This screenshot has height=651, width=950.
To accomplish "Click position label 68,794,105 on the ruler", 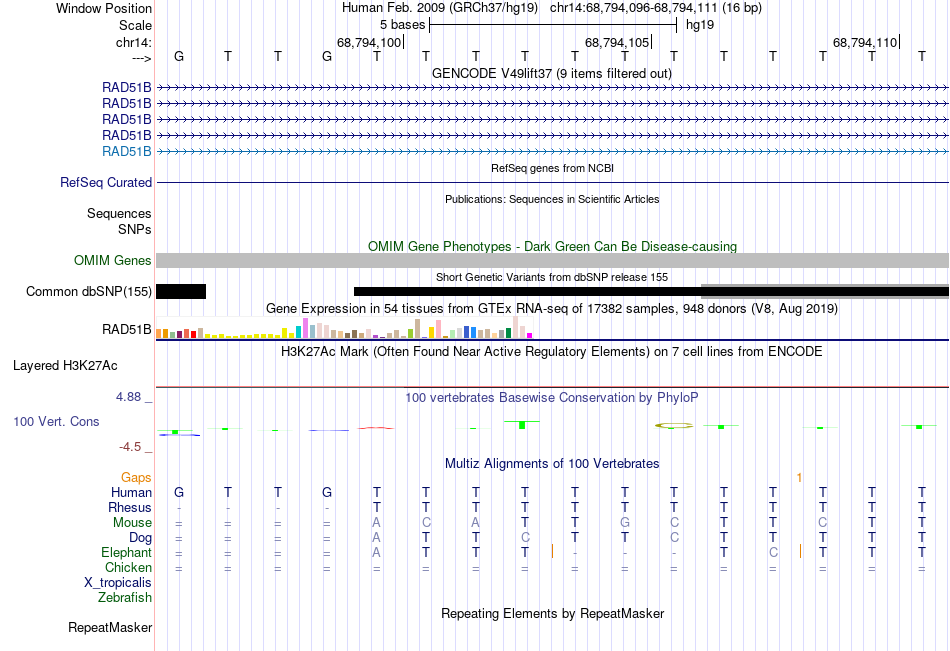I will coord(617,42).
